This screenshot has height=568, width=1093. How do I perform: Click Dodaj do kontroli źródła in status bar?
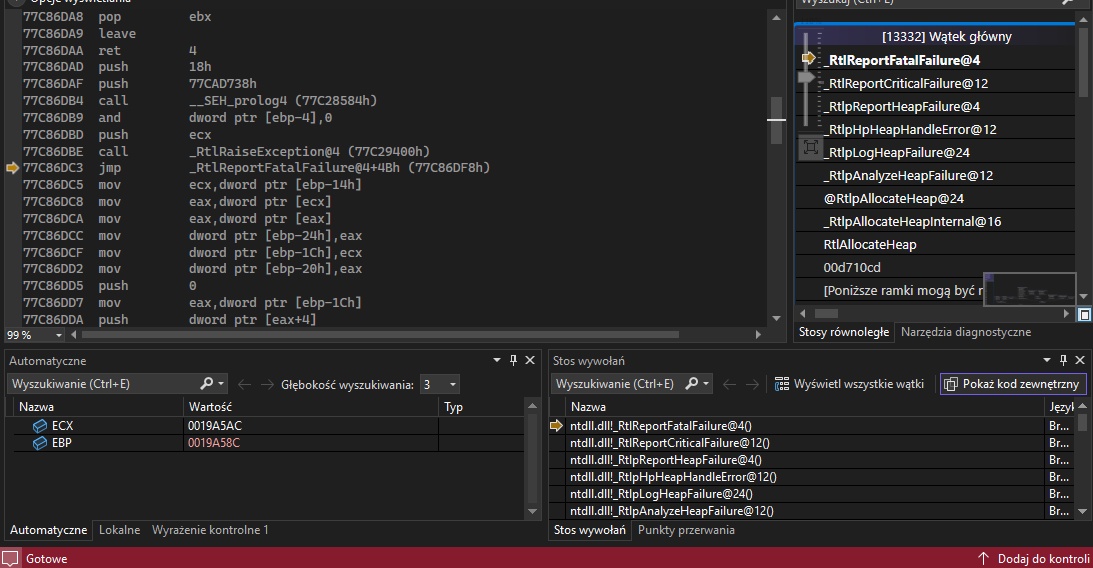pyautogui.click(x=1034, y=558)
